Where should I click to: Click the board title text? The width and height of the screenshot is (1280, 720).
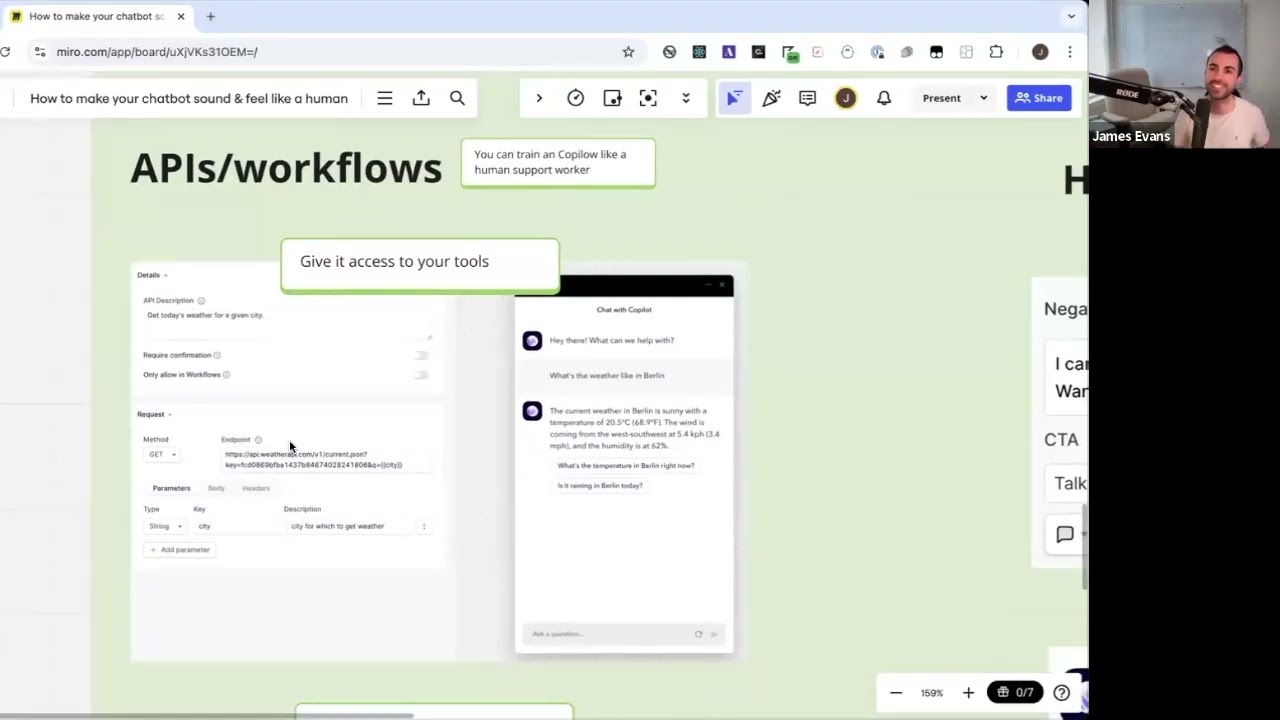tap(189, 98)
